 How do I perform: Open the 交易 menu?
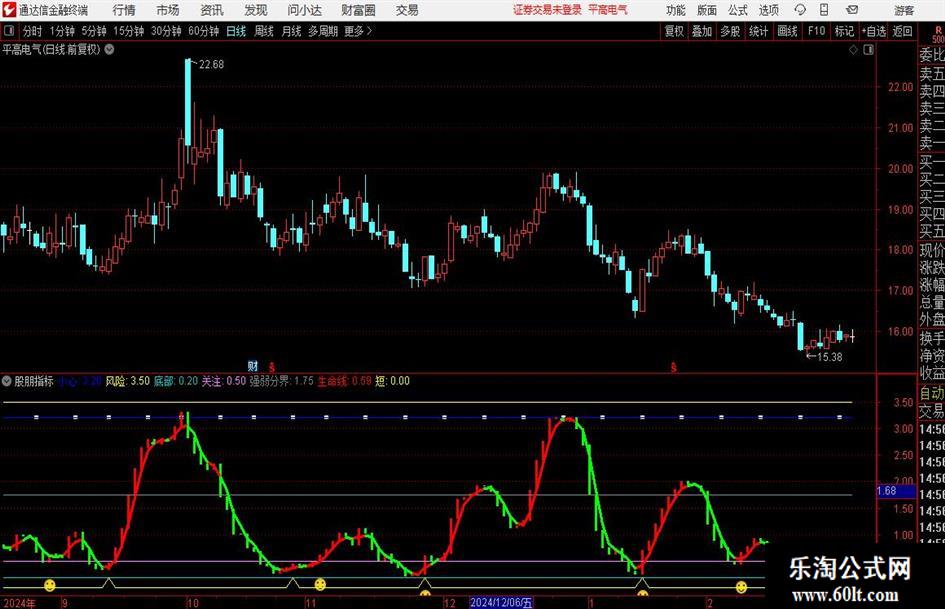[x=407, y=10]
